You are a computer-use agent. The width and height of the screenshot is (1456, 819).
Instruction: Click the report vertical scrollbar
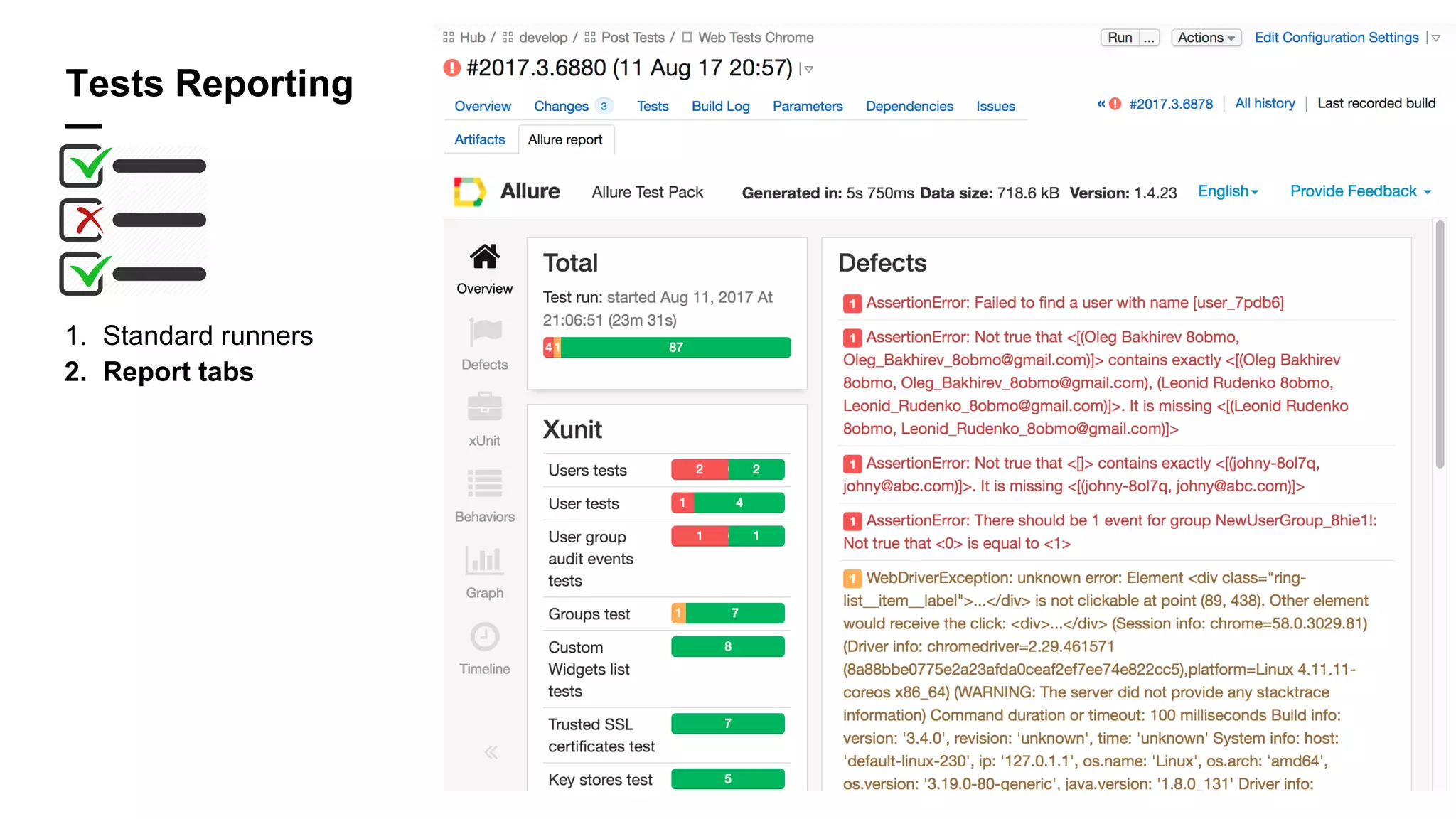(x=1440, y=344)
